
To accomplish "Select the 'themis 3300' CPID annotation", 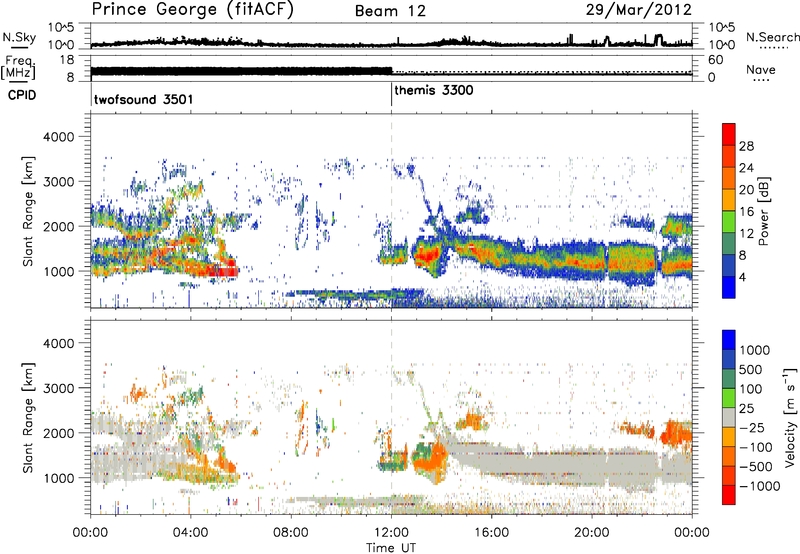I will coord(434,90).
